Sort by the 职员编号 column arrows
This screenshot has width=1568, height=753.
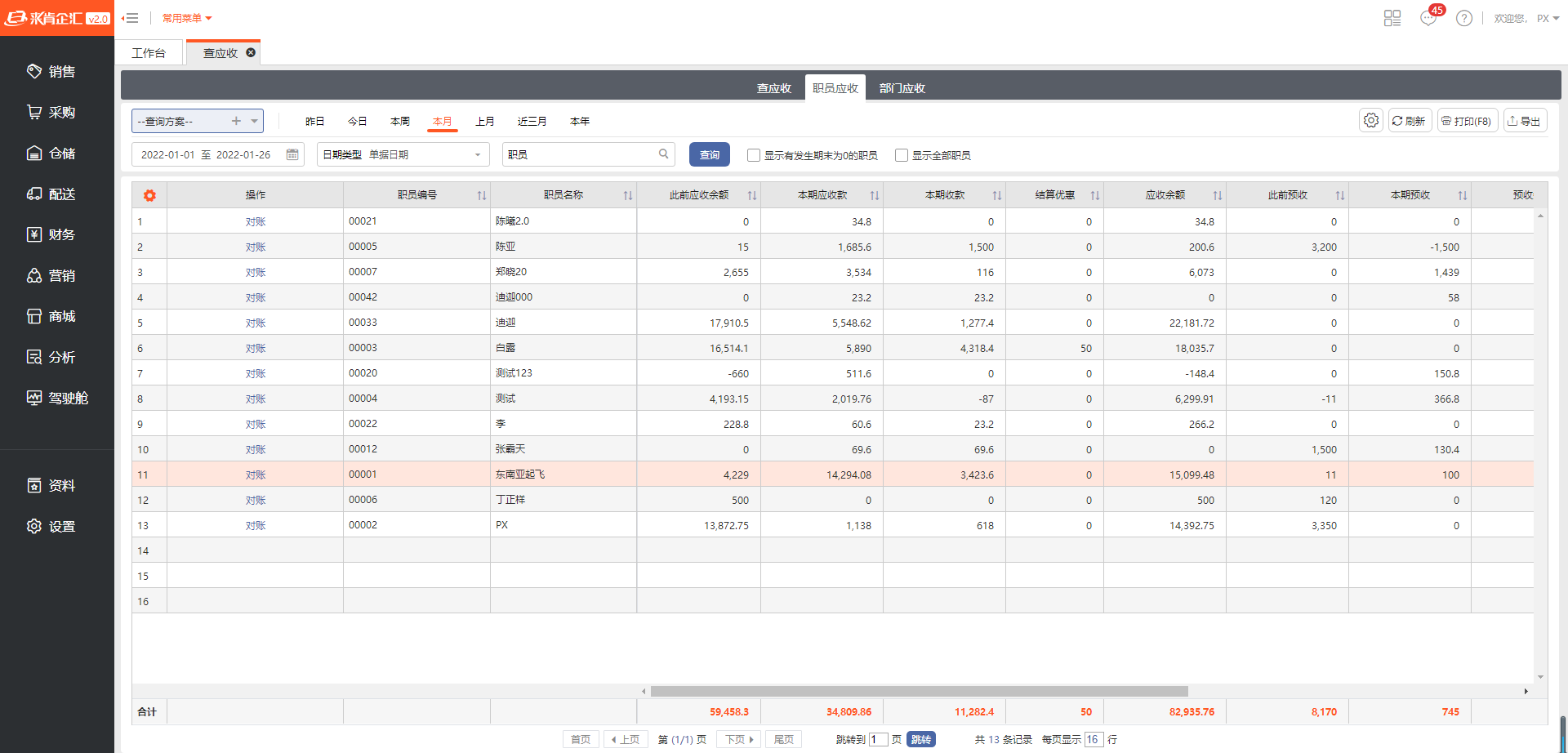[x=482, y=195]
